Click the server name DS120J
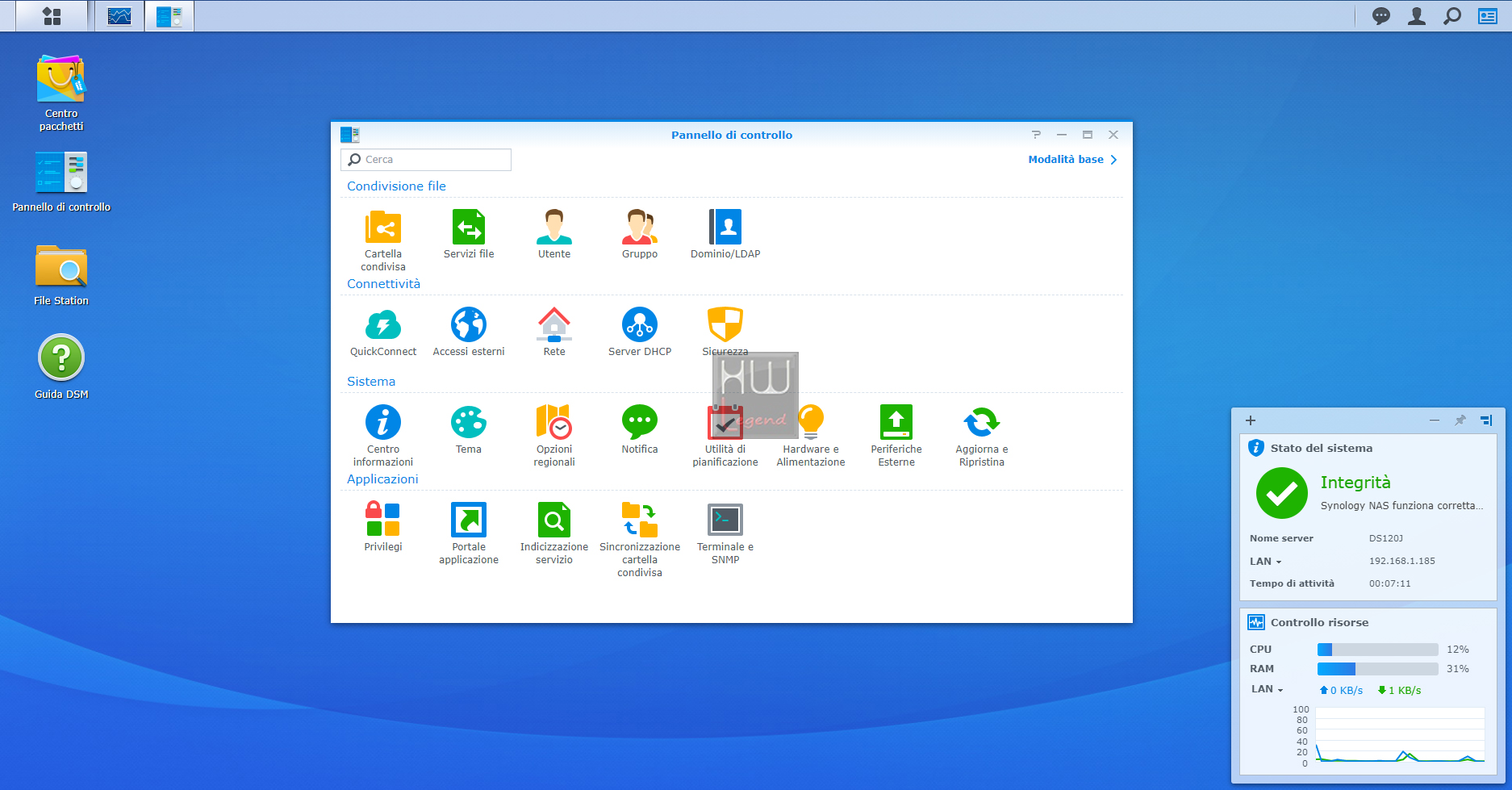1512x790 pixels. point(1385,538)
